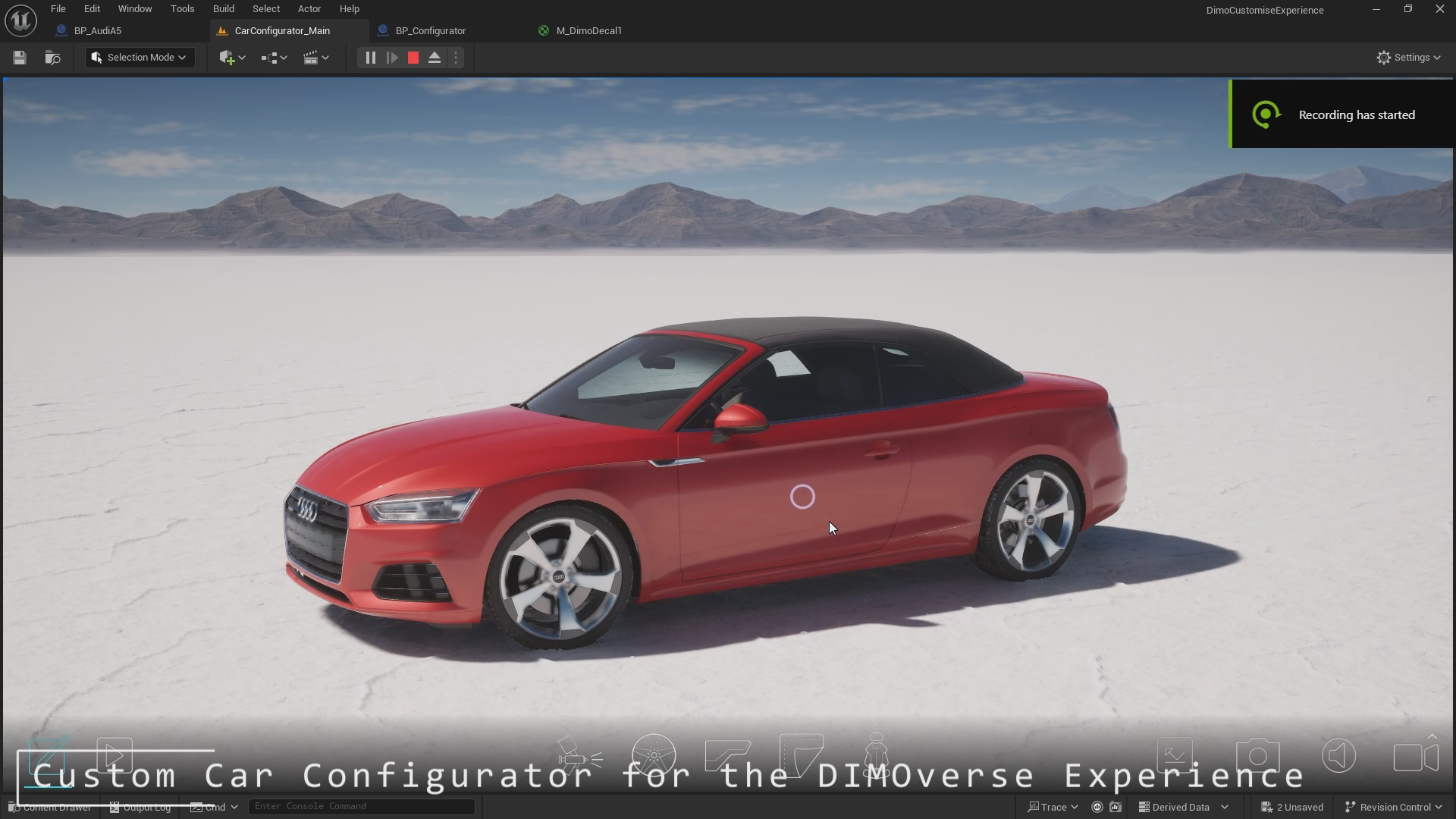Click the video camera icon

1416,758
